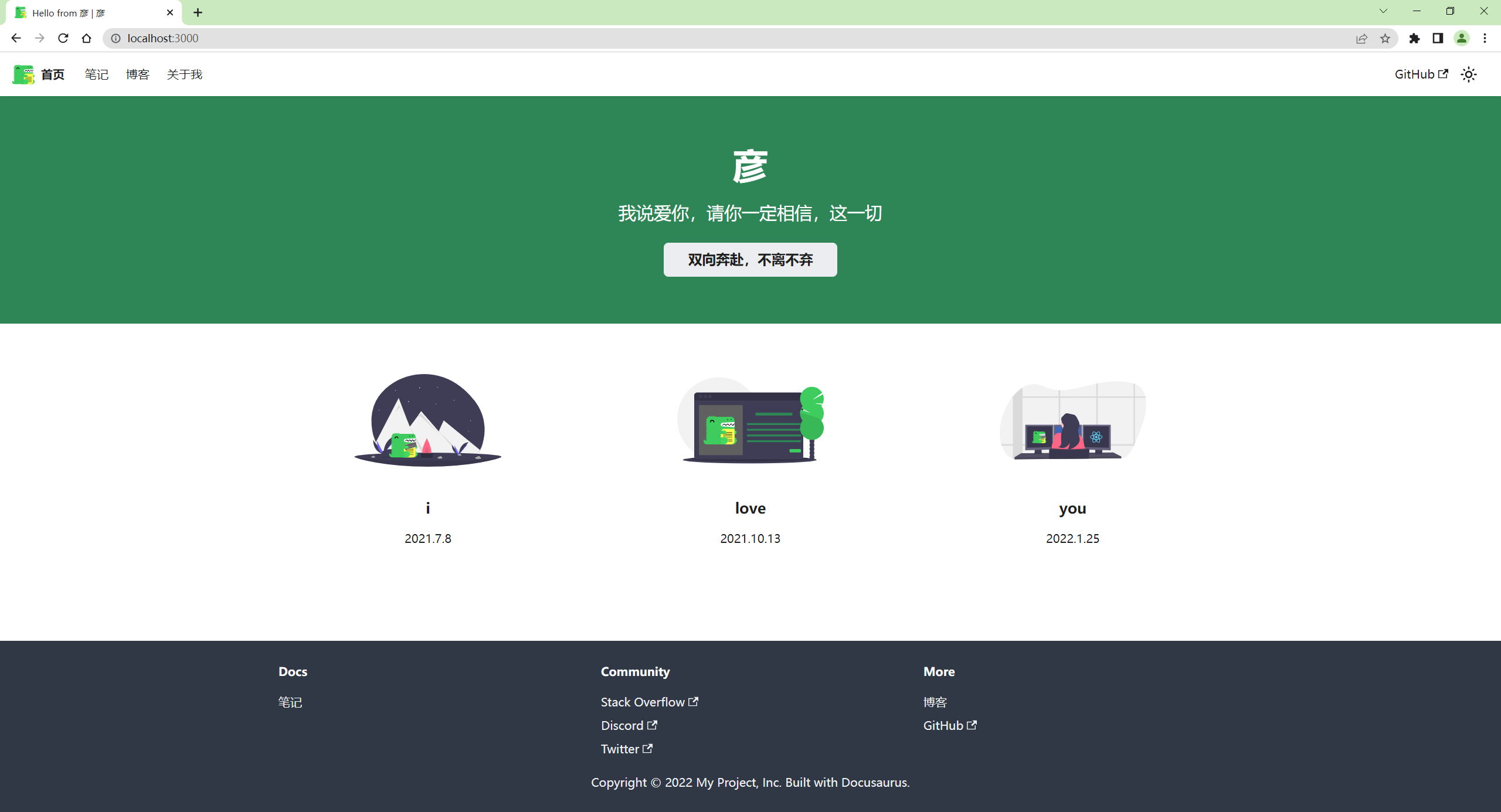Click the browser back arrow
The height and width of the screenshot is (812, 1501).
coord(16,38)
